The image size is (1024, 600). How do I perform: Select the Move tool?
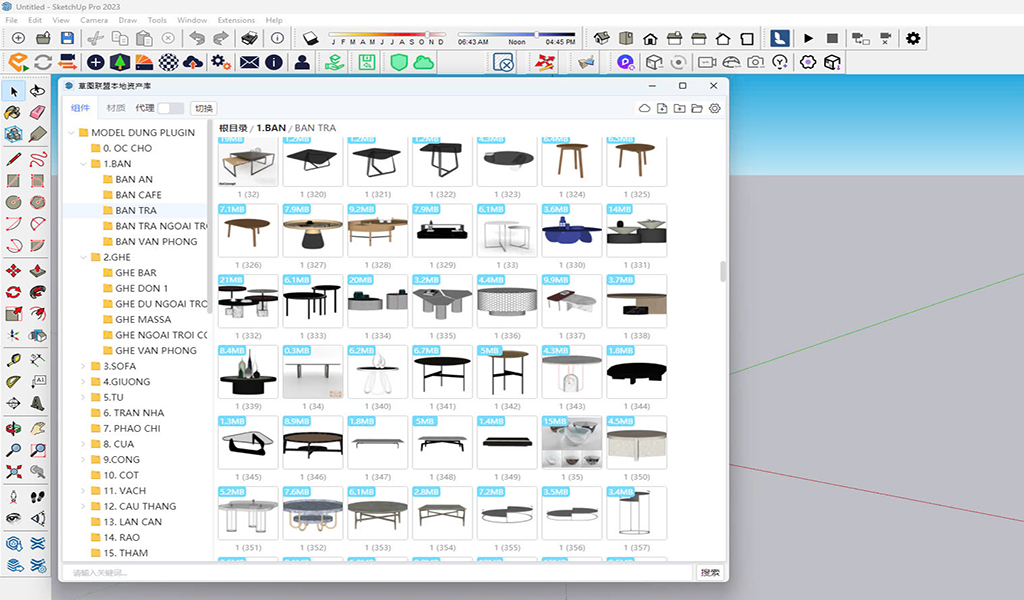[x=13, y=271]
